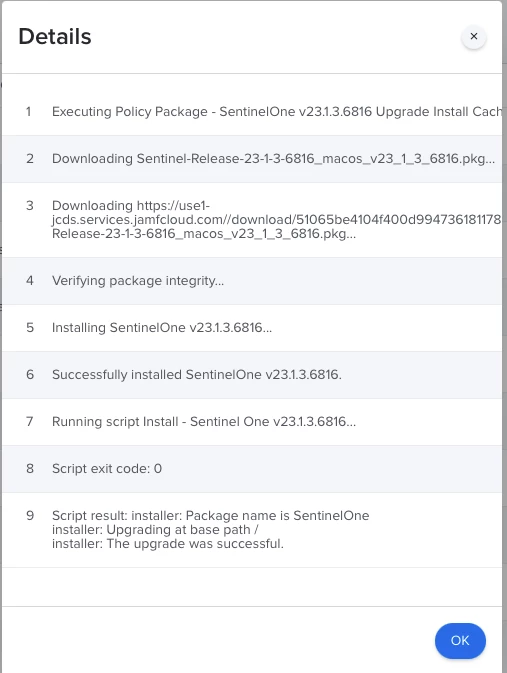Viewport: 507px width, 673px height.
Task: Click the Release-23-1-3-6816 pkg filename in row 3
Action: 204,234
